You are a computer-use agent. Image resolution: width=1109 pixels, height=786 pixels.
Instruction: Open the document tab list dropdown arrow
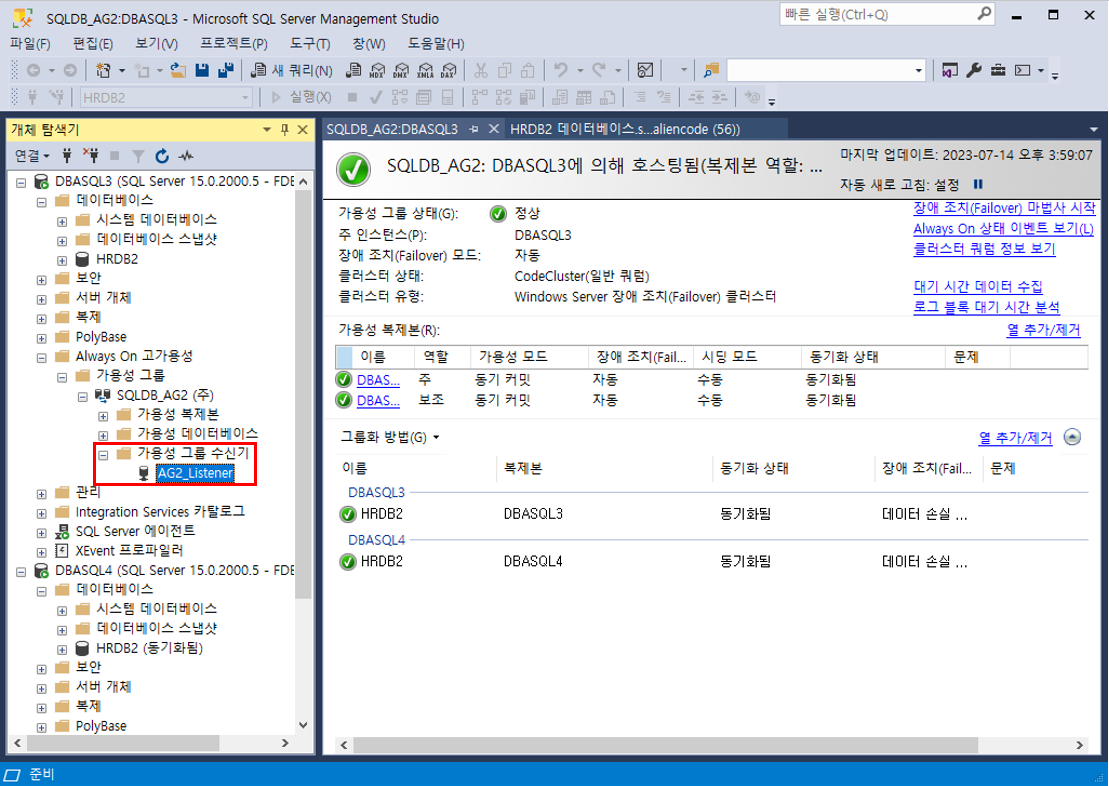(x=1093, y=129)
